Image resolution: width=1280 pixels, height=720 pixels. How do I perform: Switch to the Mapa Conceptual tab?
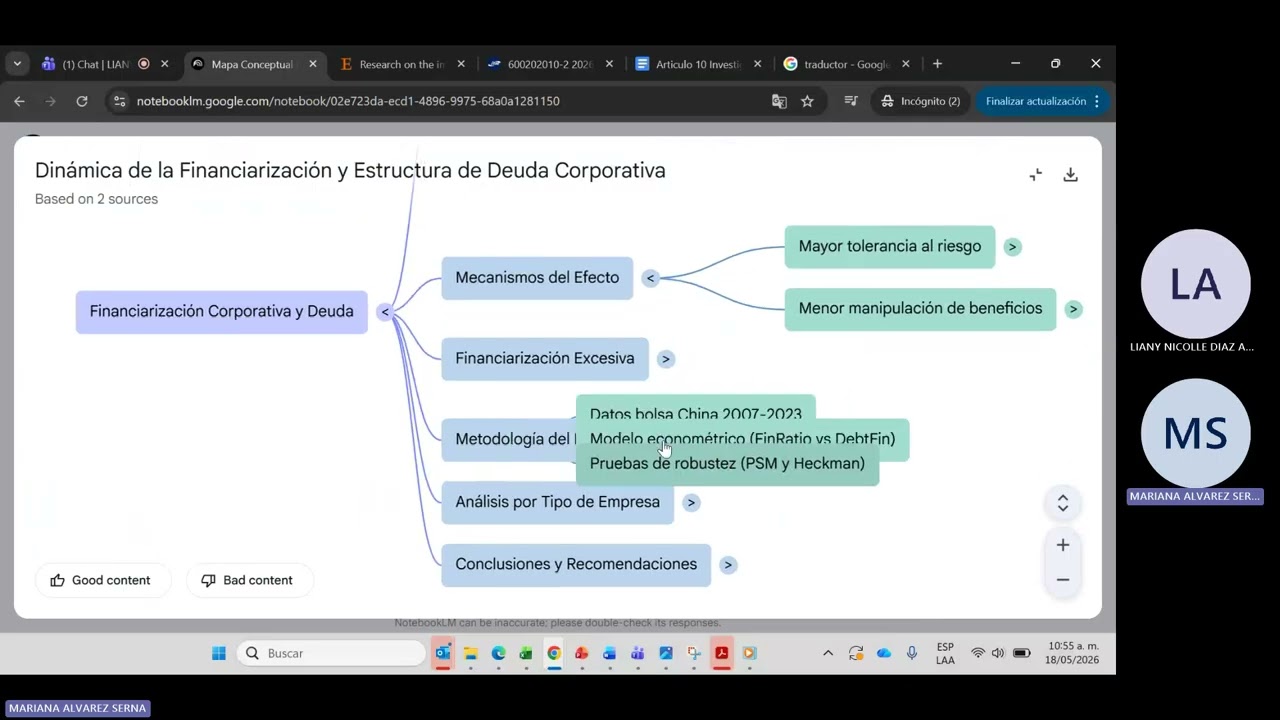click(252, 64)
